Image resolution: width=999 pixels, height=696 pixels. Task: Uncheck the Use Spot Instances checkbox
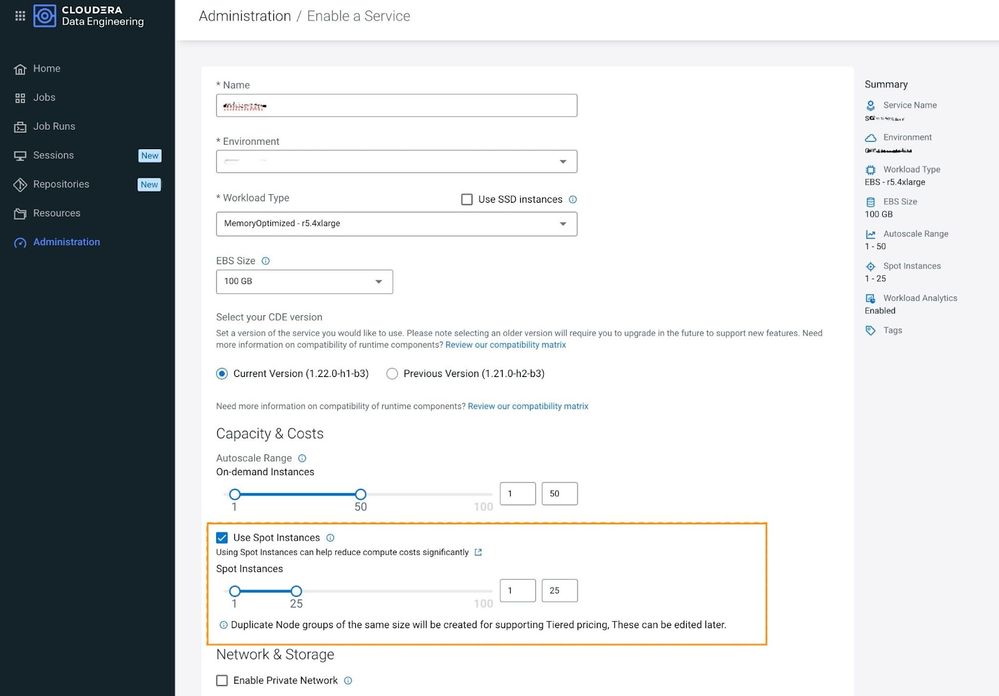[x=222, y=538]
